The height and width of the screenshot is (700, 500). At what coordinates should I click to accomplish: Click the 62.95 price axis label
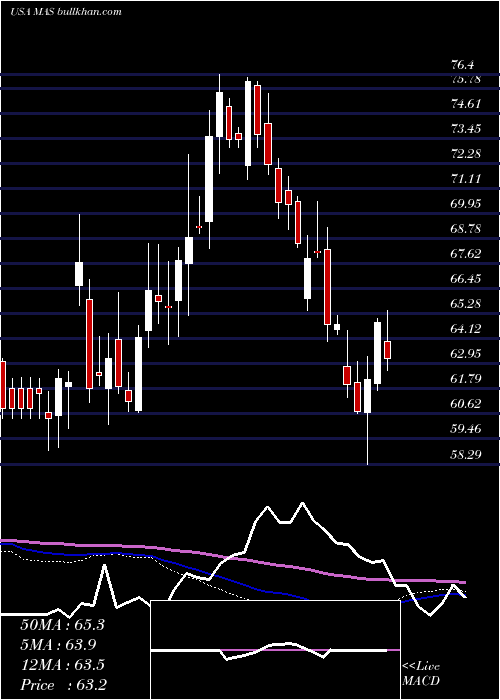click(x=466, y=354)
